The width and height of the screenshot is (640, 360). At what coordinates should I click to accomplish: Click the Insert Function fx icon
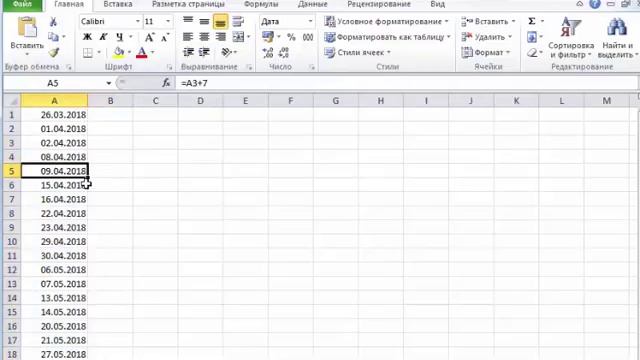166,83
